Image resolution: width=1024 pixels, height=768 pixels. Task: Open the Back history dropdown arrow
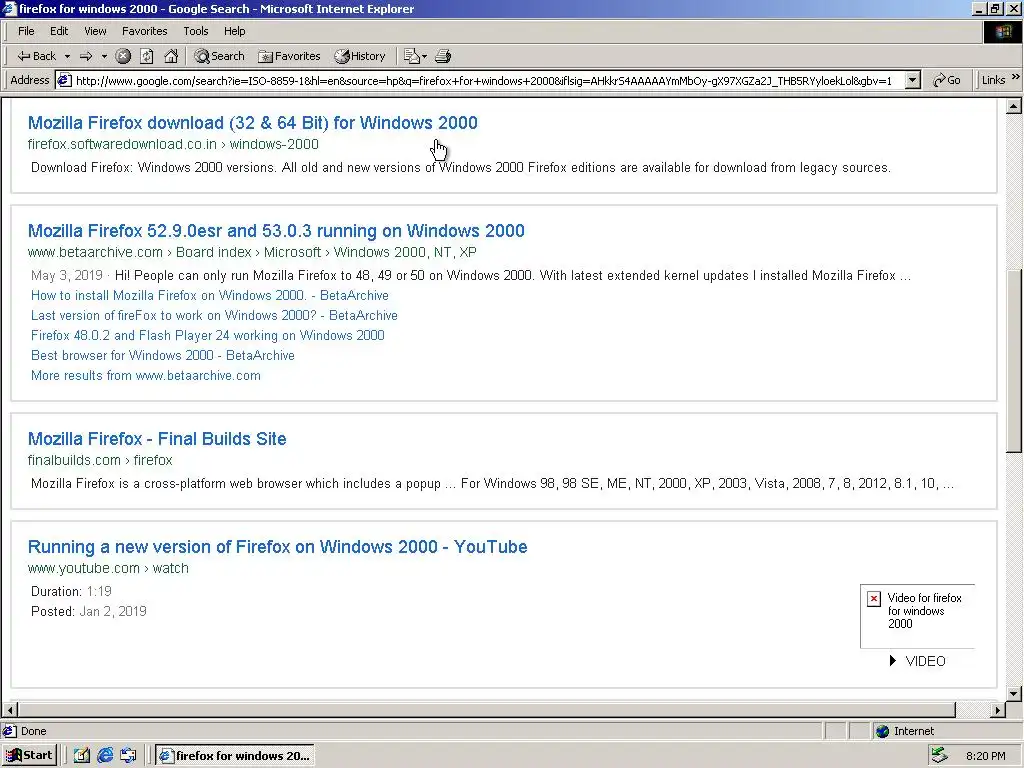(67, 56)
